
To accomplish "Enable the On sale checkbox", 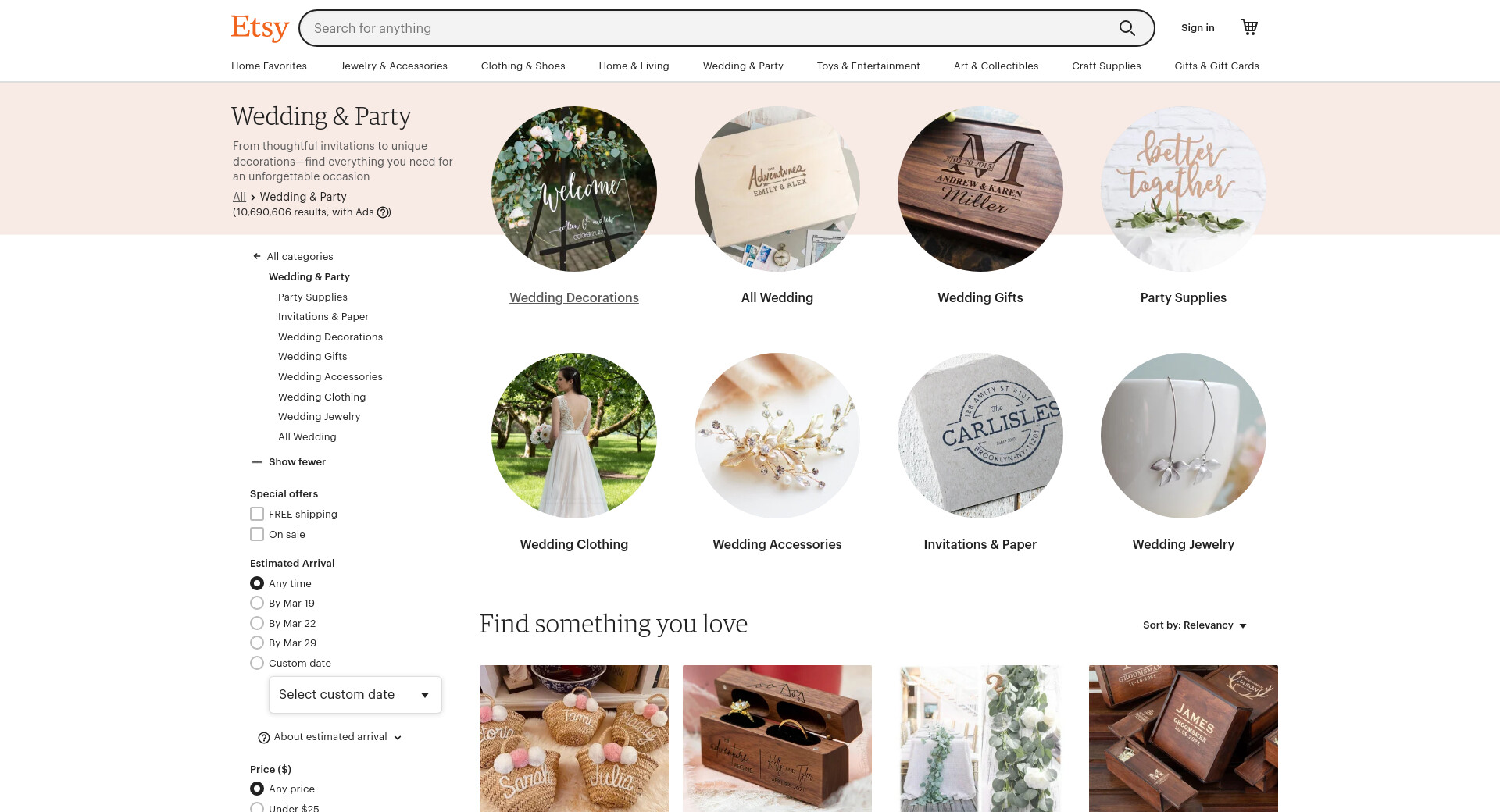I will point(257,534).
